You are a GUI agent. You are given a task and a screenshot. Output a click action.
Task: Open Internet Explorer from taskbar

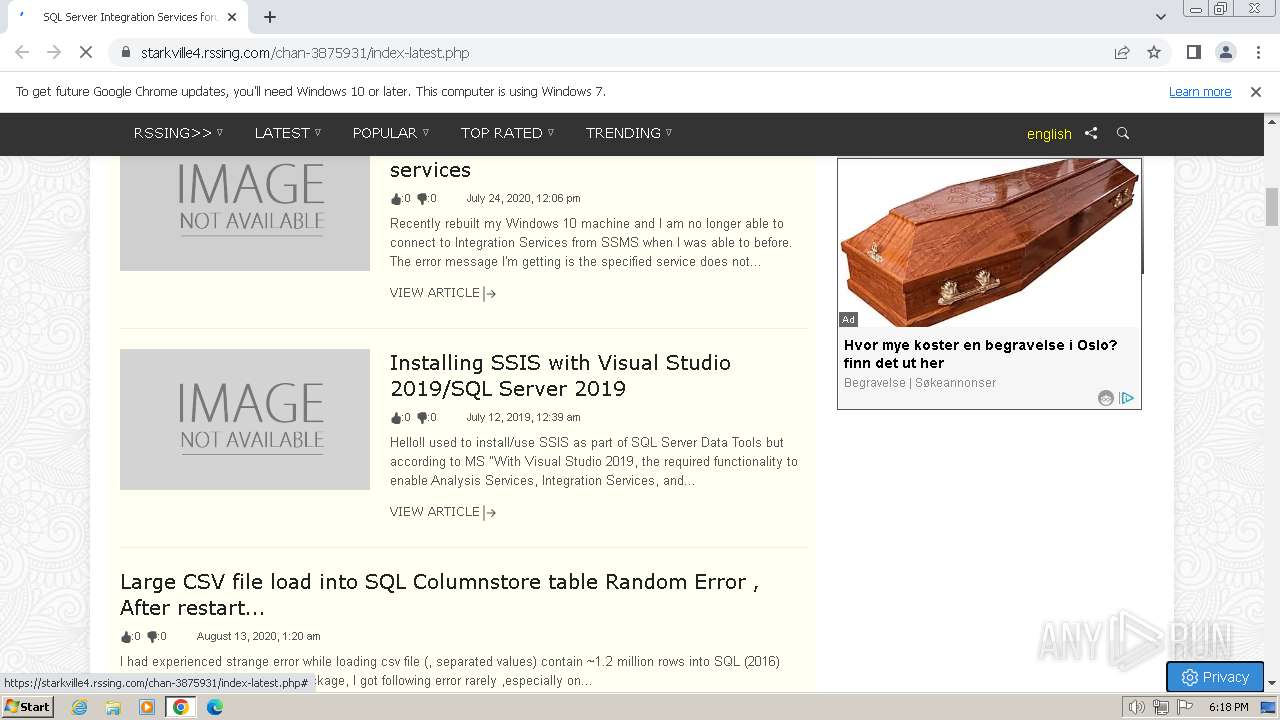pos(80,707)
